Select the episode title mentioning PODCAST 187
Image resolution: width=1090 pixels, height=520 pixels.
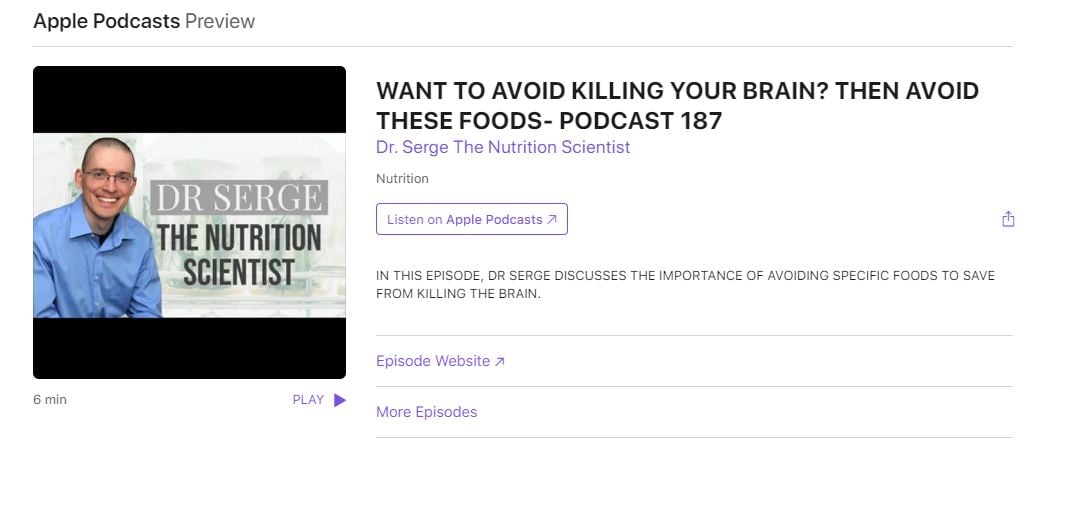[x=678, y=106]
